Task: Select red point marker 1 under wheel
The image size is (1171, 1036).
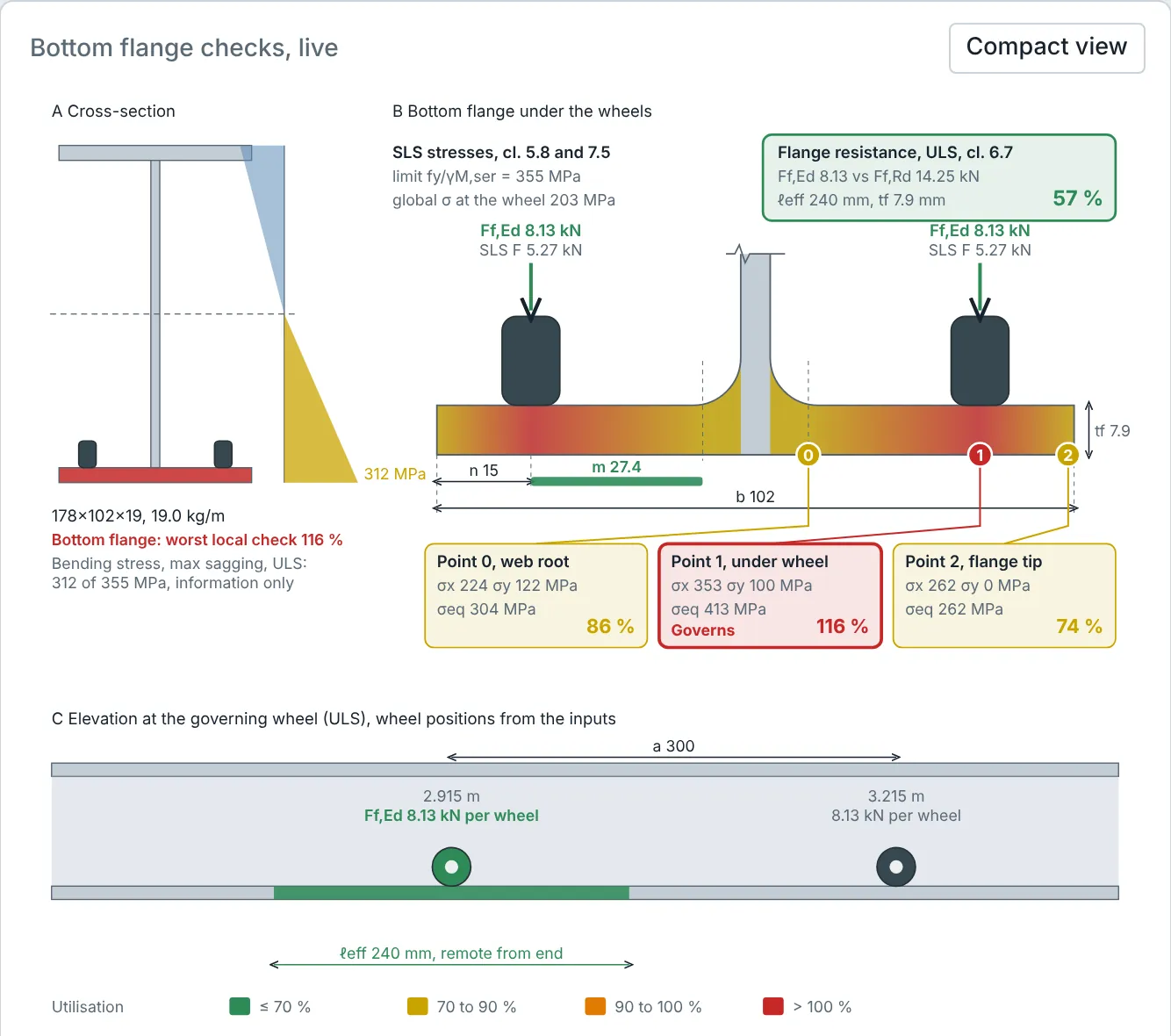Action: tap(980, 454)
